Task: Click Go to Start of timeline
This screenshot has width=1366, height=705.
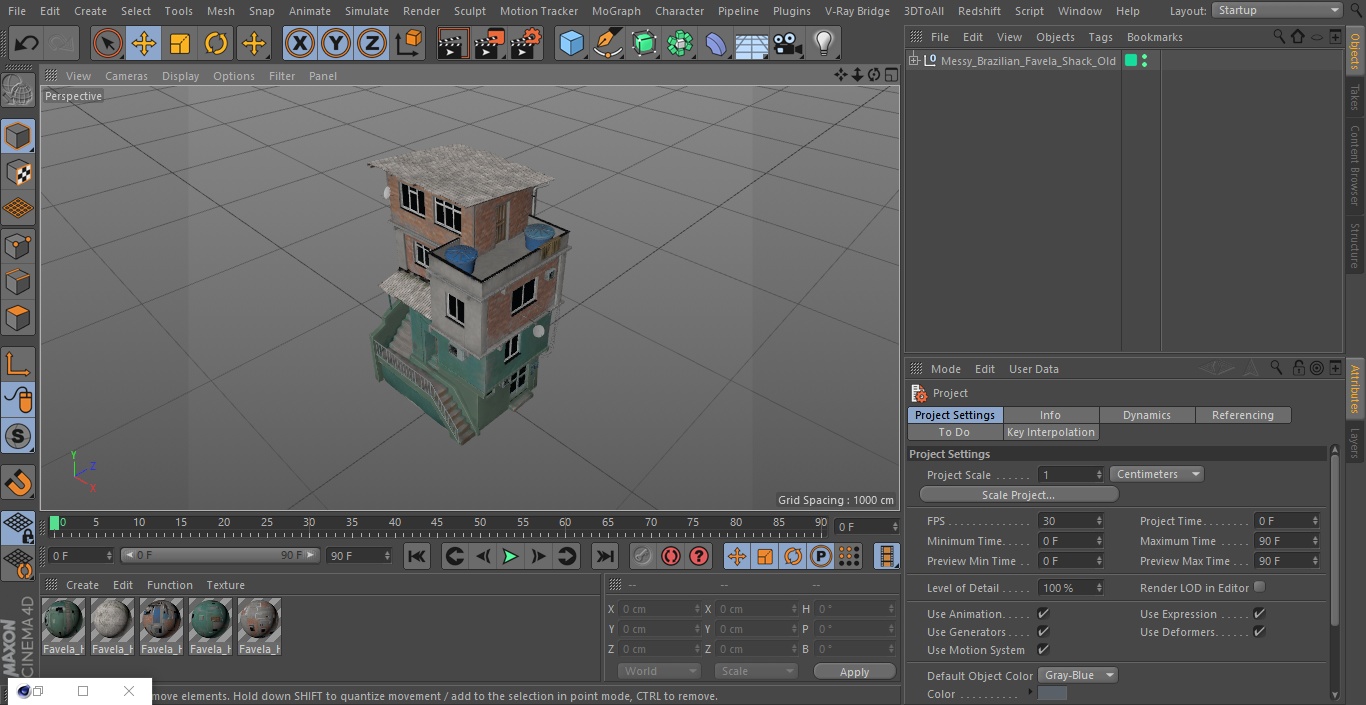Action: click(417, 556)
